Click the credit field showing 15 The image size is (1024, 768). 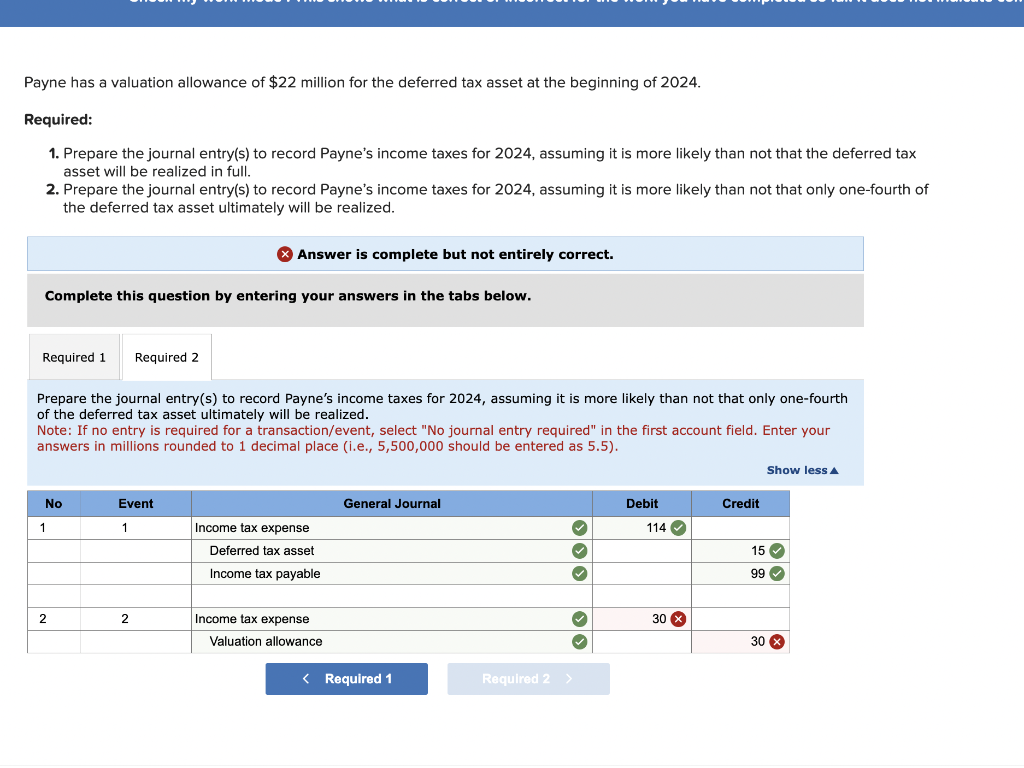(x=741, y=551)
